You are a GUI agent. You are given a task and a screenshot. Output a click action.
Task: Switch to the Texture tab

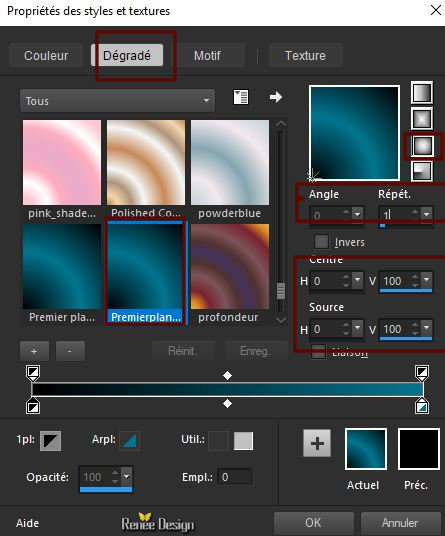click(305, 55)
